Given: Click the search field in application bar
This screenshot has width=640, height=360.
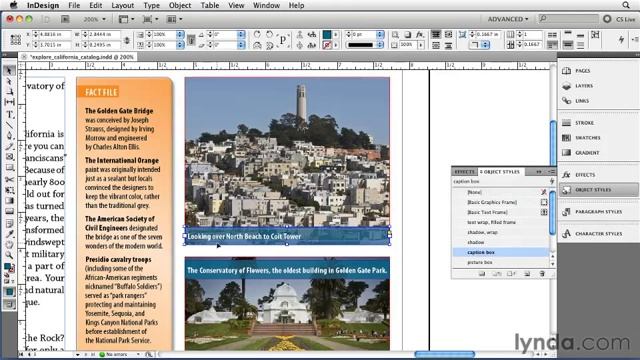Looking at the screenshot, I should (569, 19).
